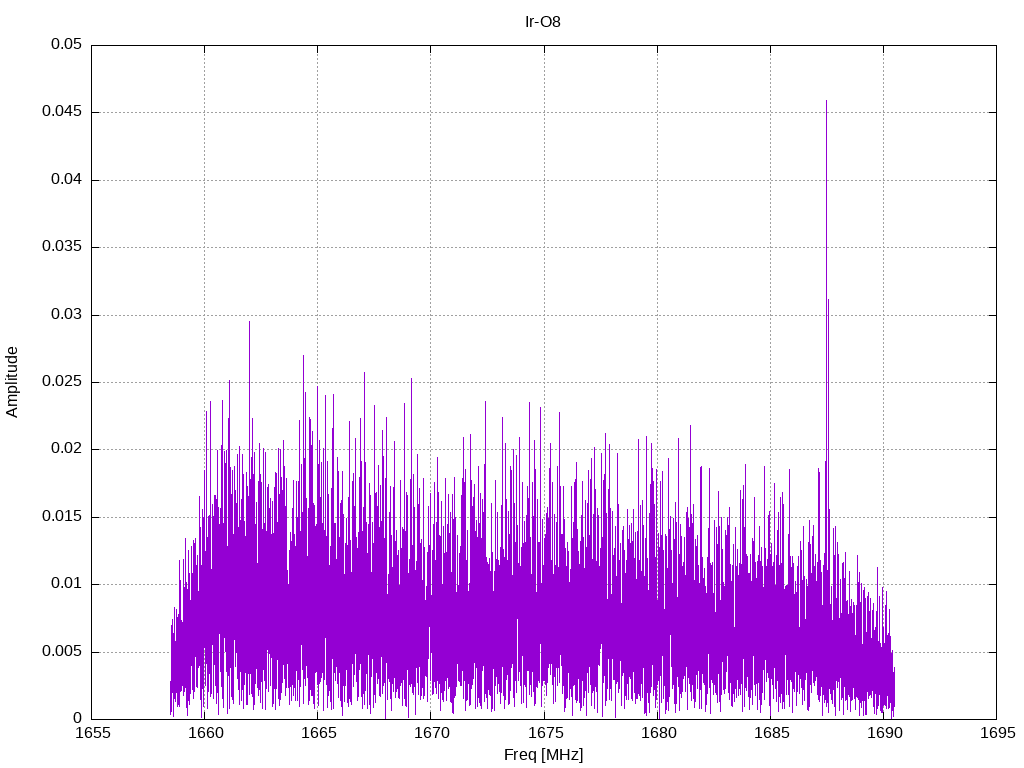
Task: Click the spike peak near 1662 MHz
Action: pos(249,324)
